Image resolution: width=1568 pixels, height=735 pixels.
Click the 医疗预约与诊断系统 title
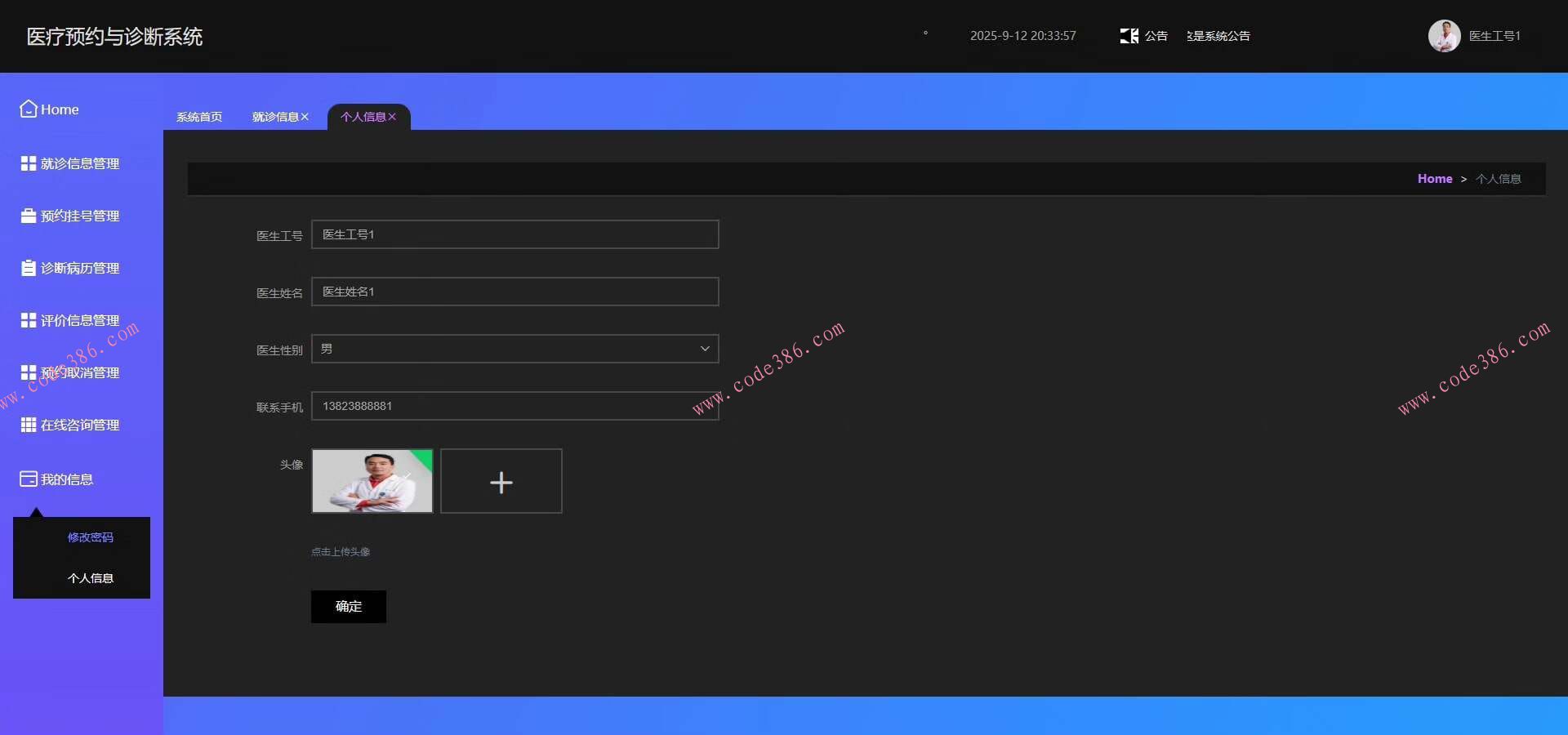[114, 37]
